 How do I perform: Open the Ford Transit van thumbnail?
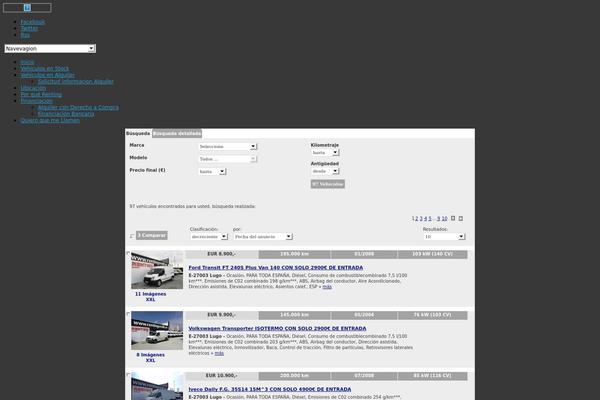(157, 270)
